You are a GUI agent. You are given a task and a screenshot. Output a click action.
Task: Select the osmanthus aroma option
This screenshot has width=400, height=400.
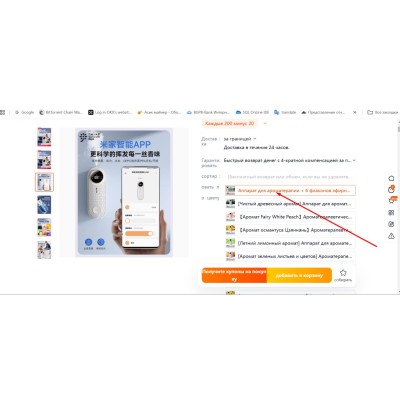(290, 230)
